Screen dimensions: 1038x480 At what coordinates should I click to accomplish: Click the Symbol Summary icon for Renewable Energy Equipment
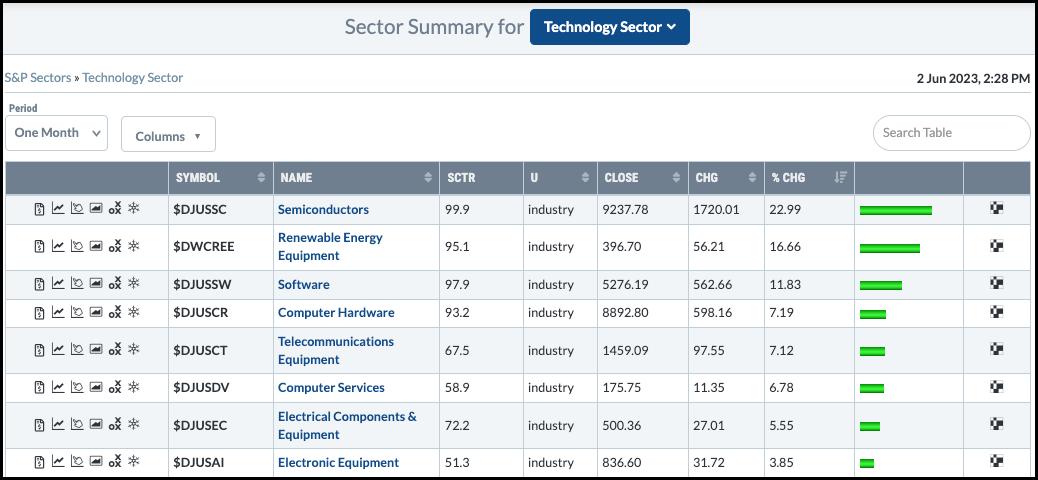click(x=40, y=246)
